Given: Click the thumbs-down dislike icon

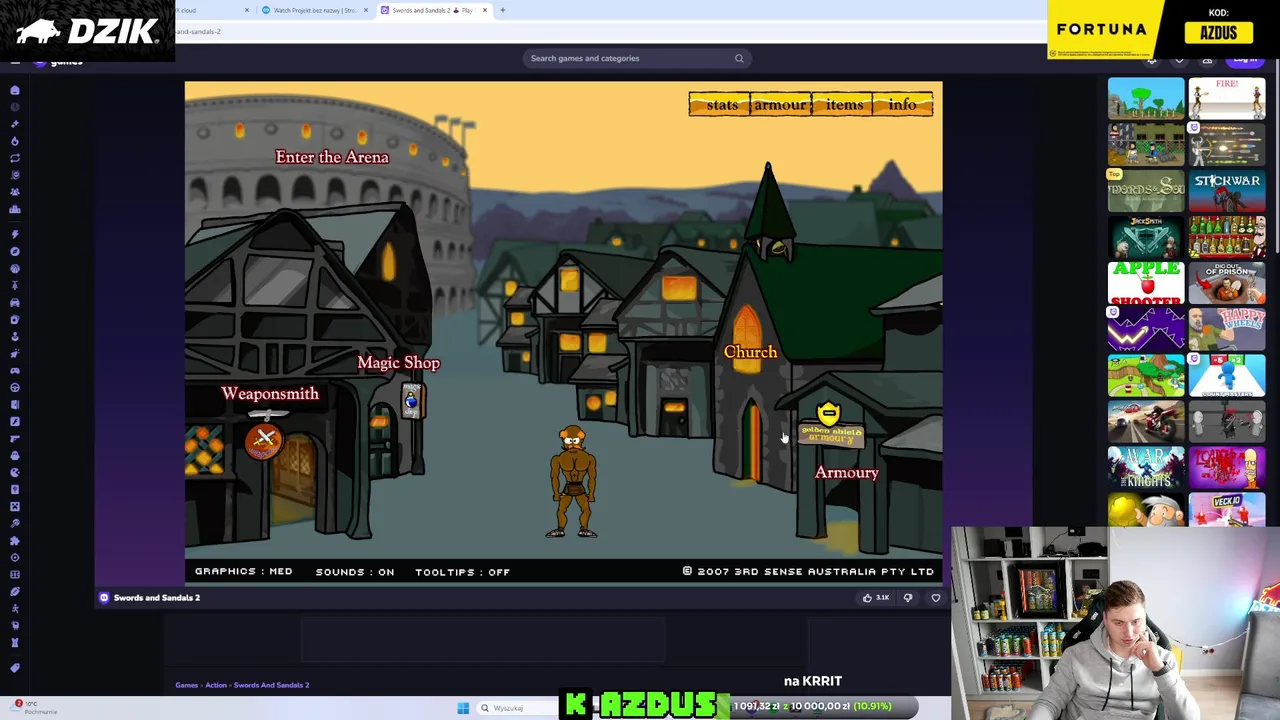Looking at the screenshot, I should coord(908,598).
